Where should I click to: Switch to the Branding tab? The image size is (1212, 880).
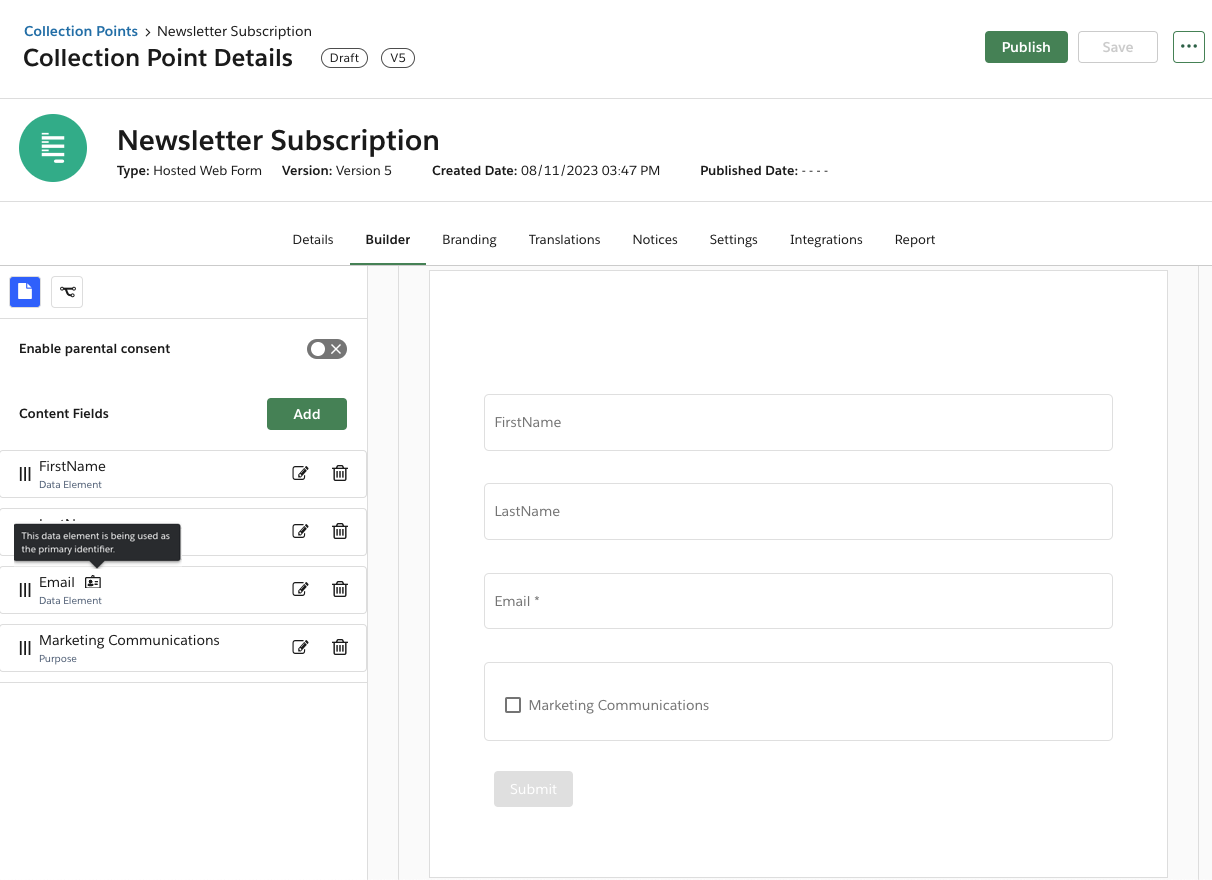pos(469,239)
